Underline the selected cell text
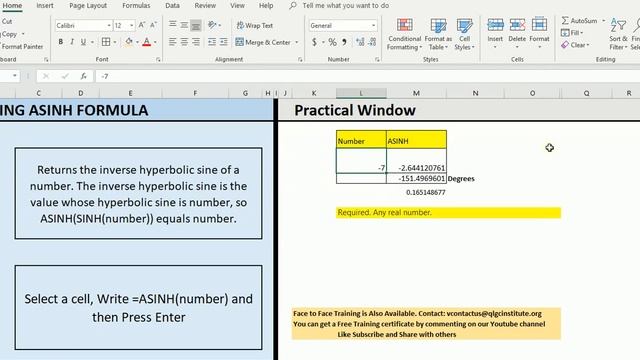This screenshot has width=640, height=360. tap(83, 42)
